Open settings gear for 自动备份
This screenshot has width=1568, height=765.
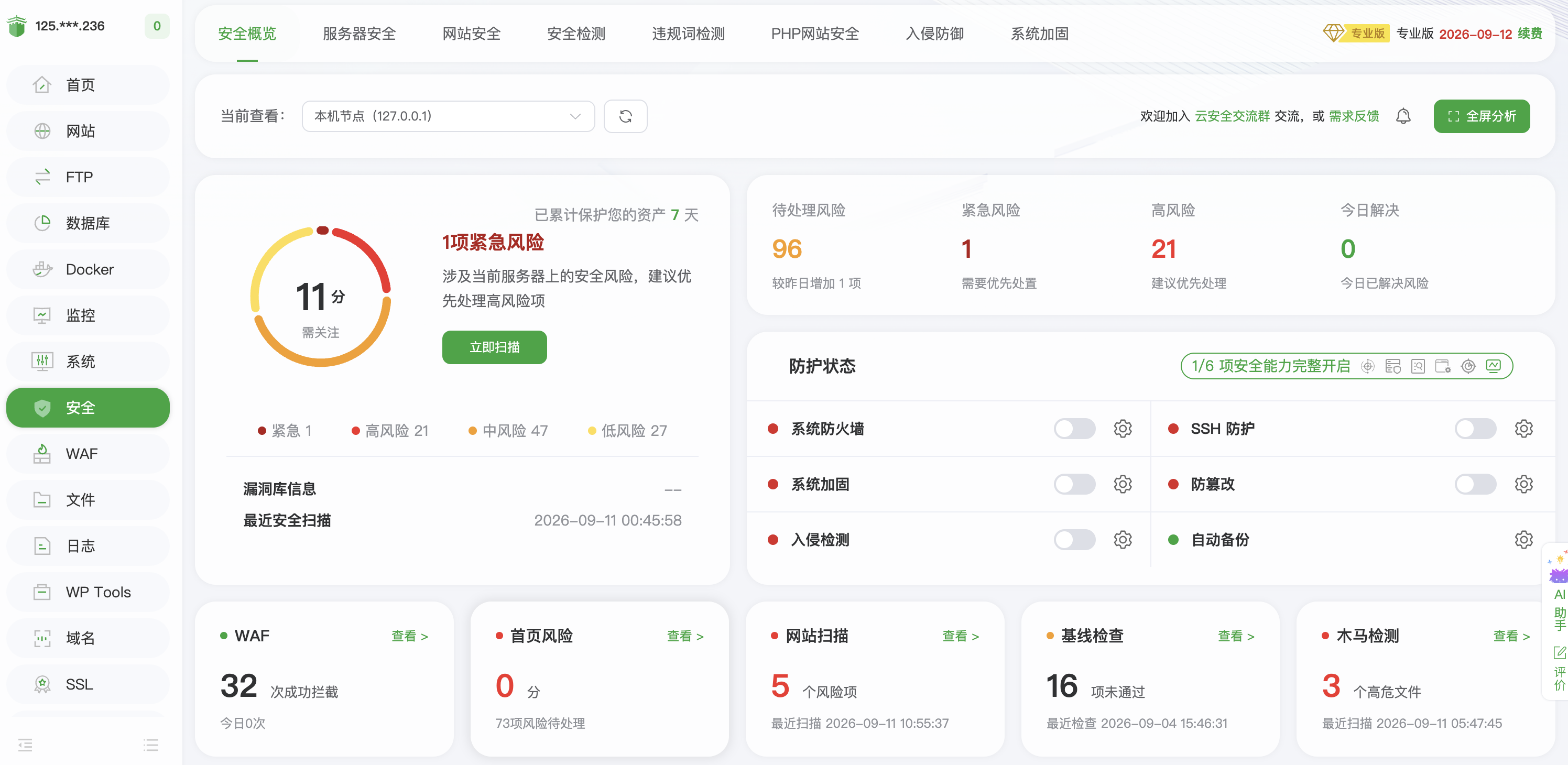click(x=1523, y=539)
